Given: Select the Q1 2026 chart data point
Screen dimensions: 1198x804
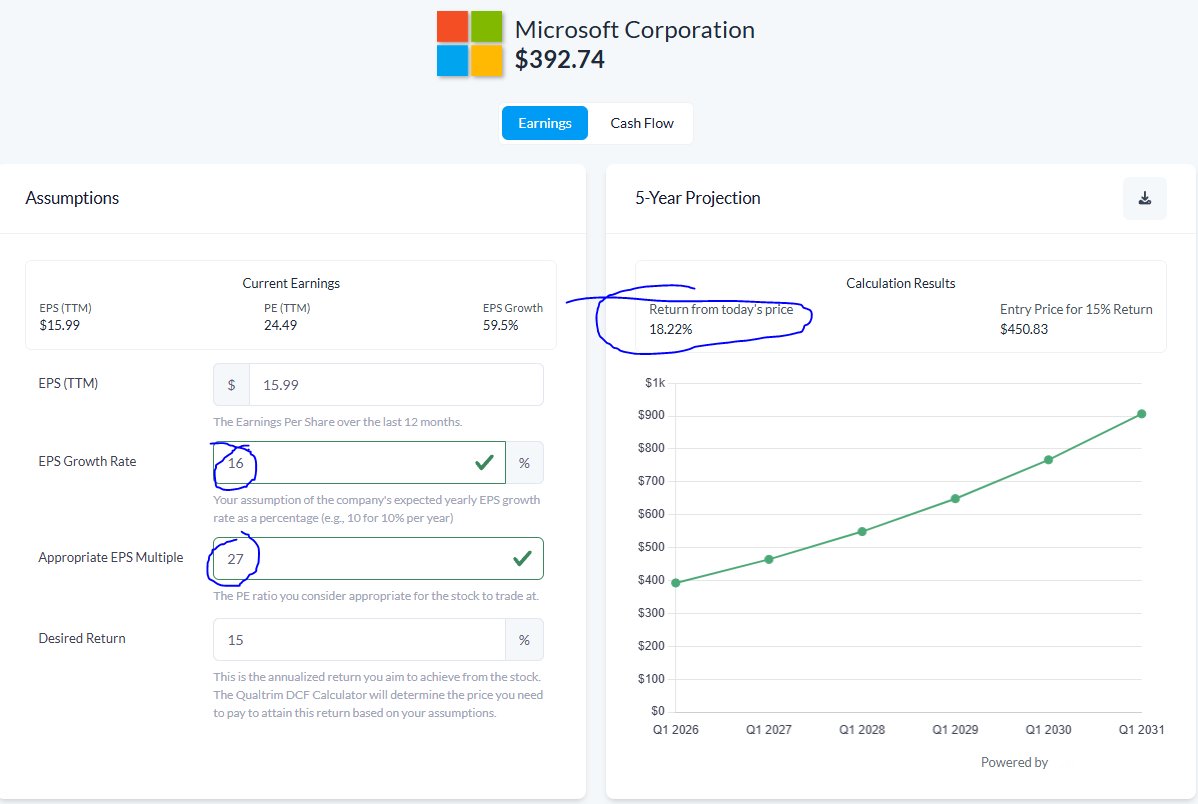Looking at the screenshot, I should pyautogui.click(x=675, y=583).
